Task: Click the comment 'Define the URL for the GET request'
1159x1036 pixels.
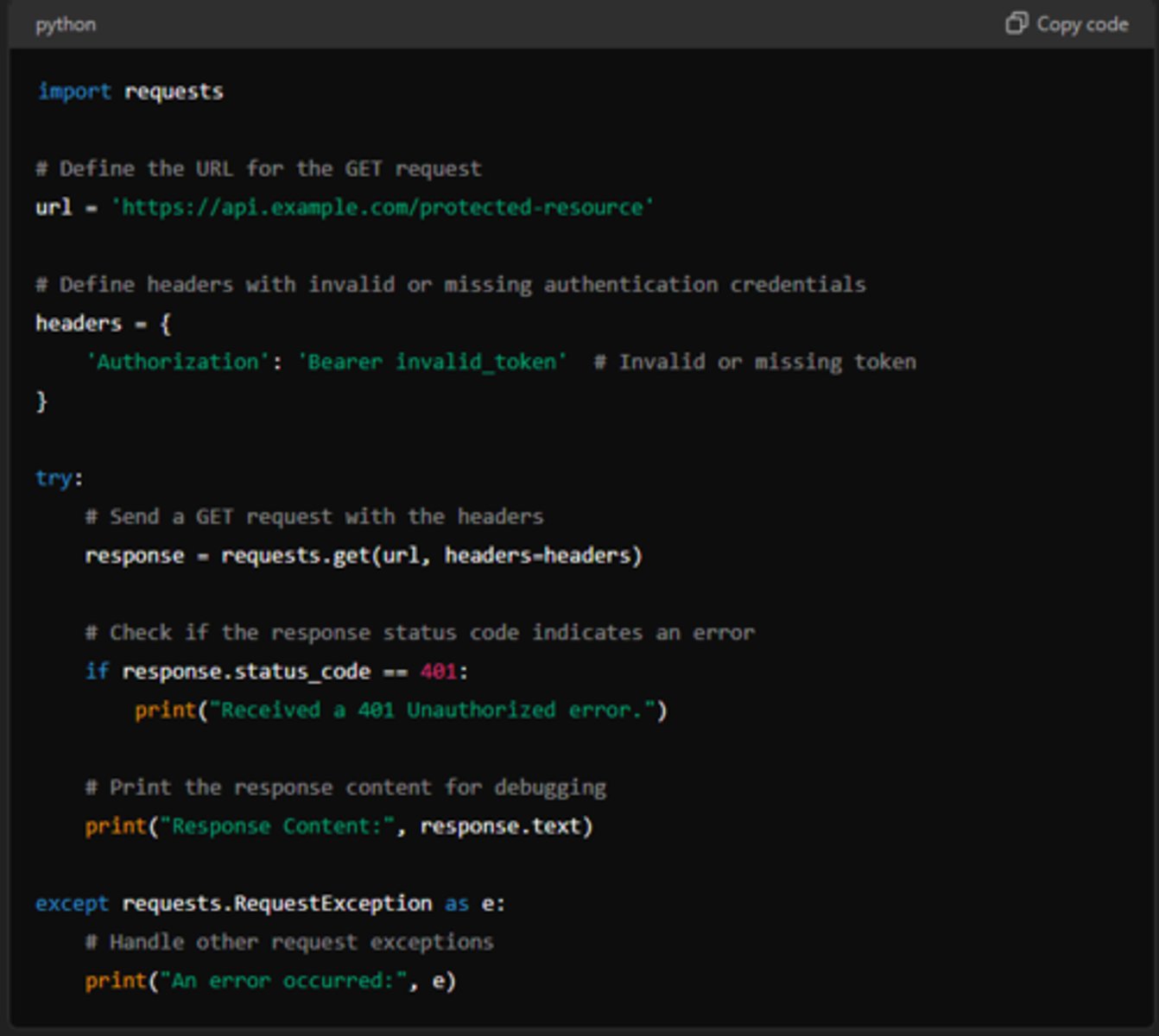Action: click(x=258, y=168)
